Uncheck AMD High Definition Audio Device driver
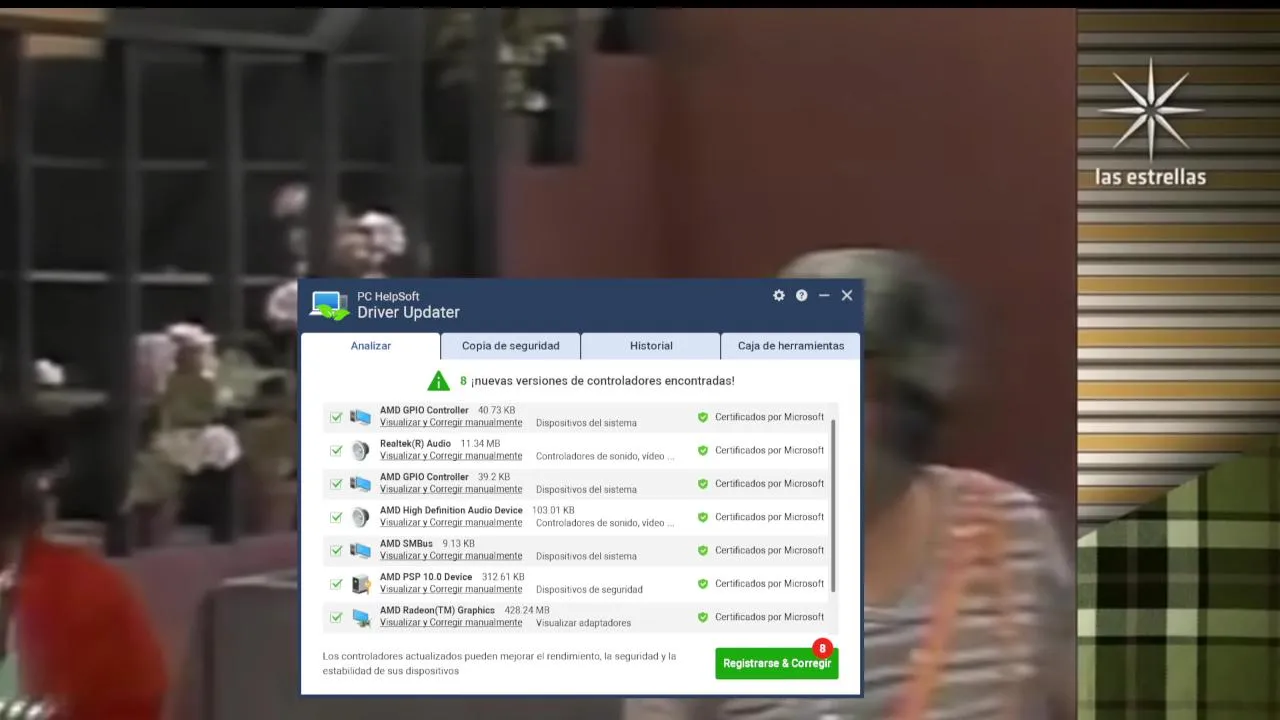 tap(336, 517)
